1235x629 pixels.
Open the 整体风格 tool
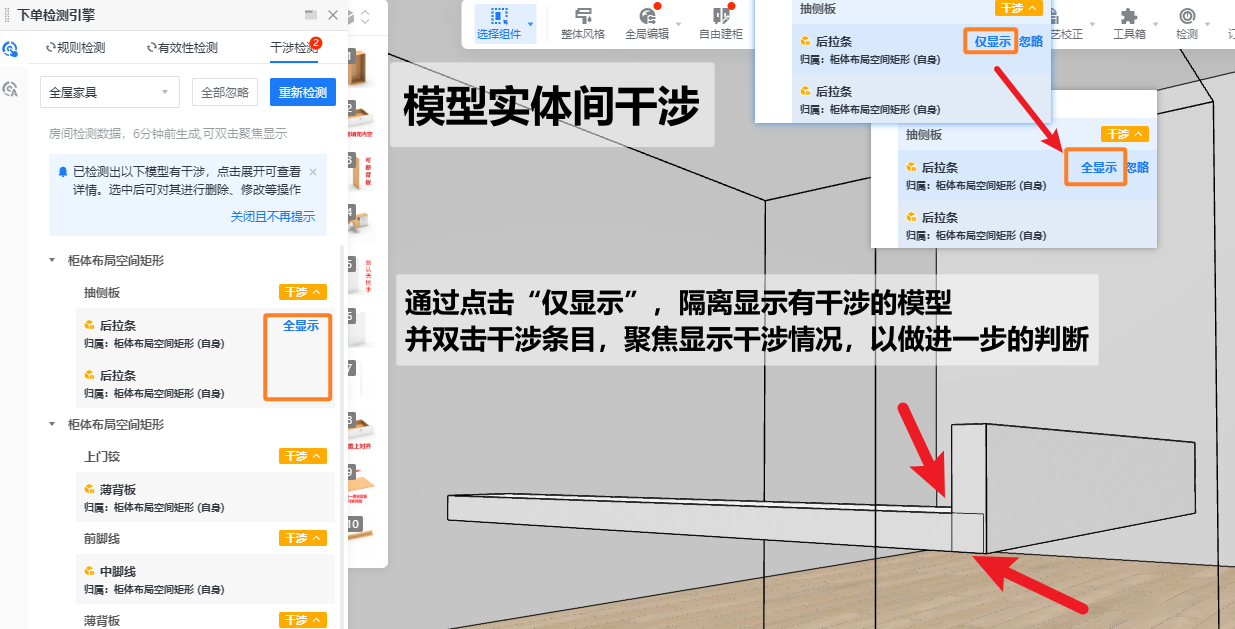583,23
